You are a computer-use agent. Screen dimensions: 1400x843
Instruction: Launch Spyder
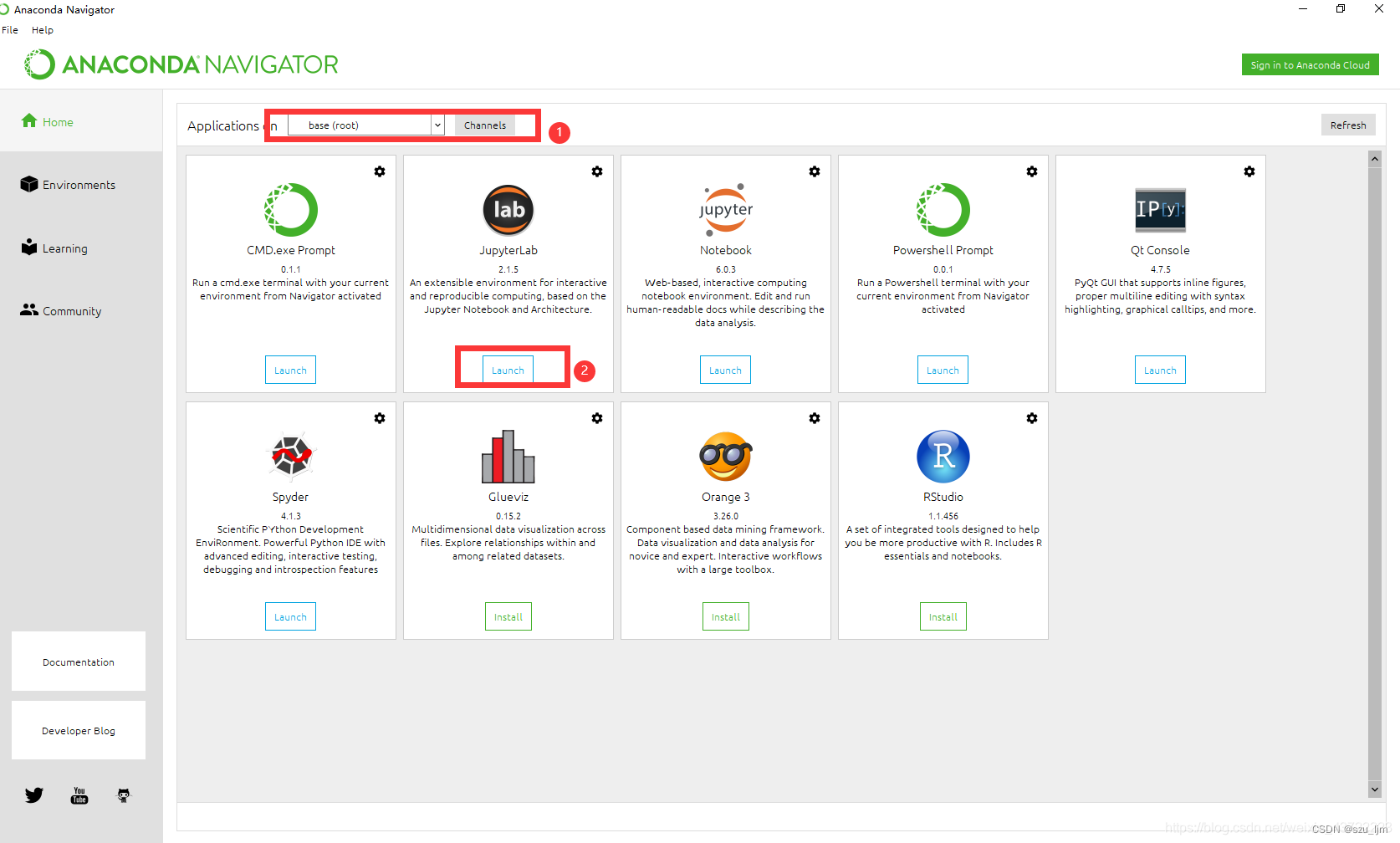coord(291,617)
